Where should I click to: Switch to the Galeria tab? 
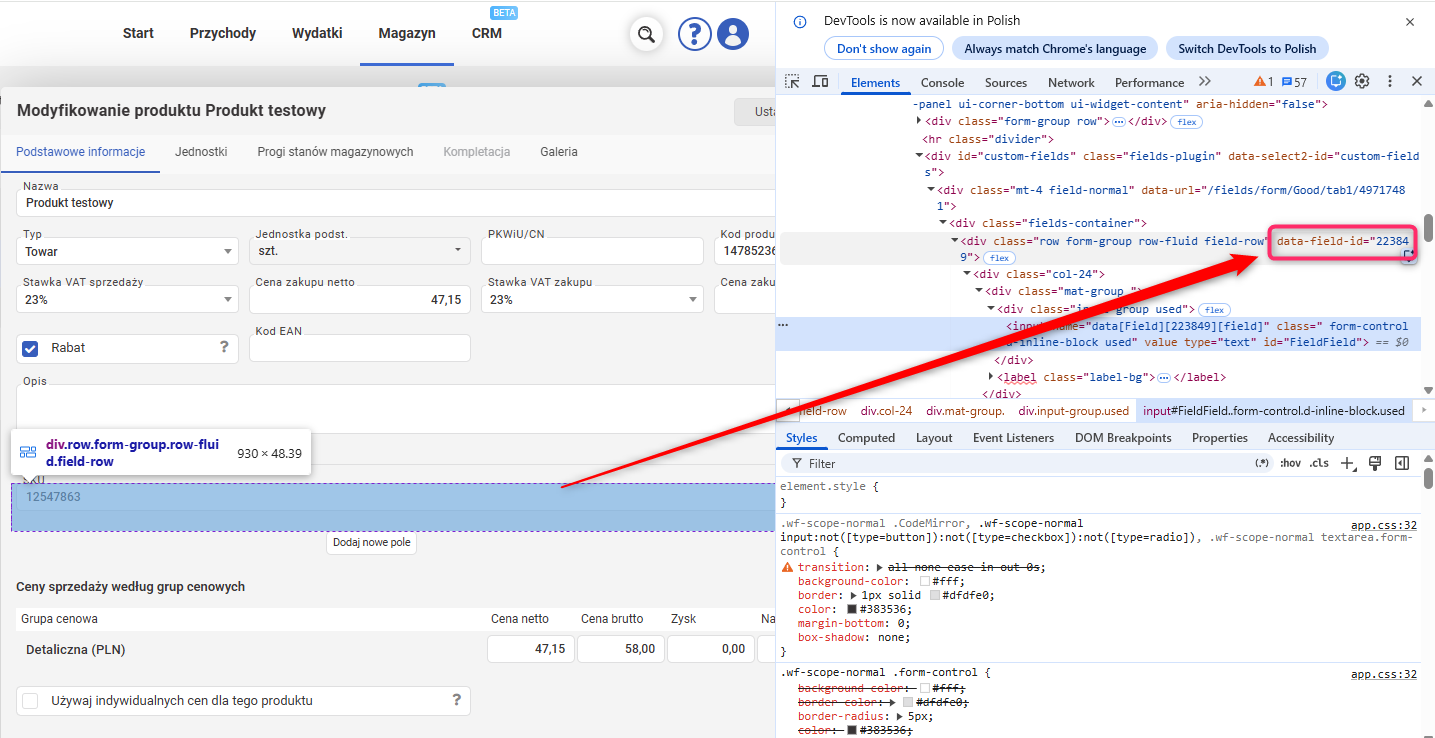click(x=559, y=152)
